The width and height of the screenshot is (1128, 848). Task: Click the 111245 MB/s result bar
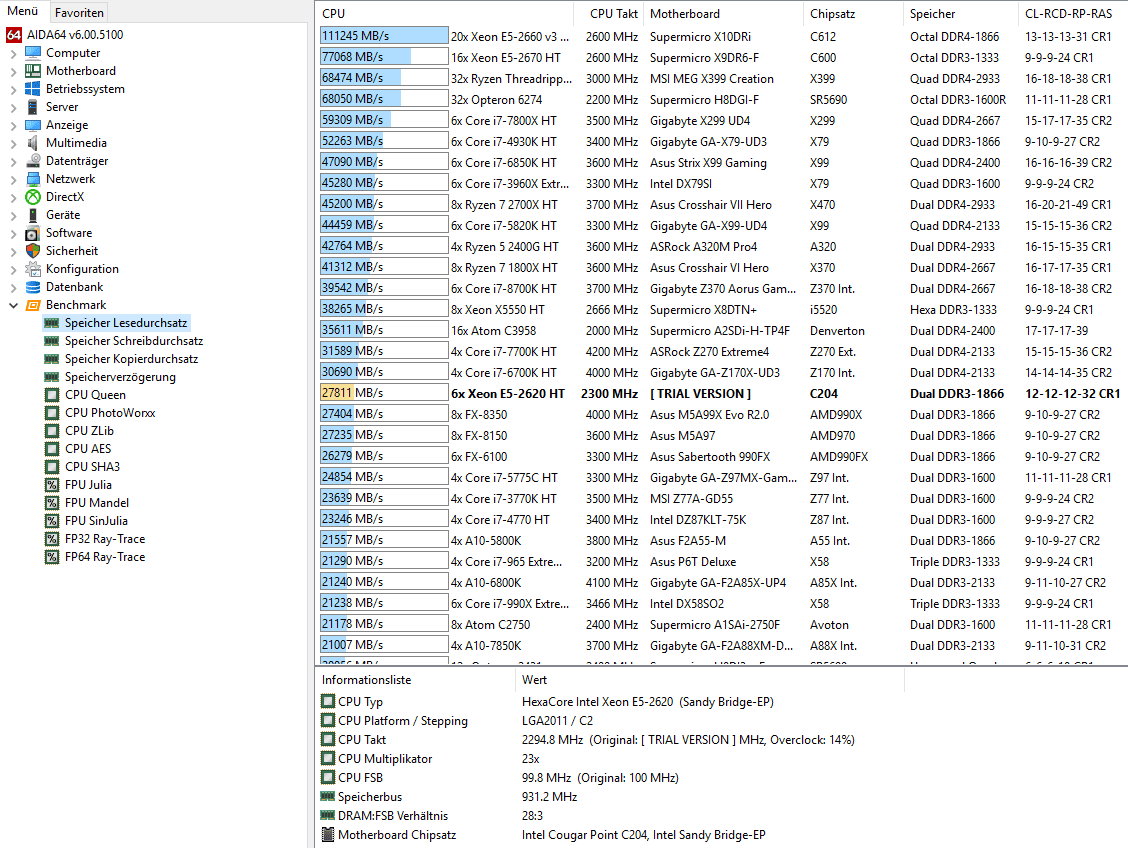(384, 36)
